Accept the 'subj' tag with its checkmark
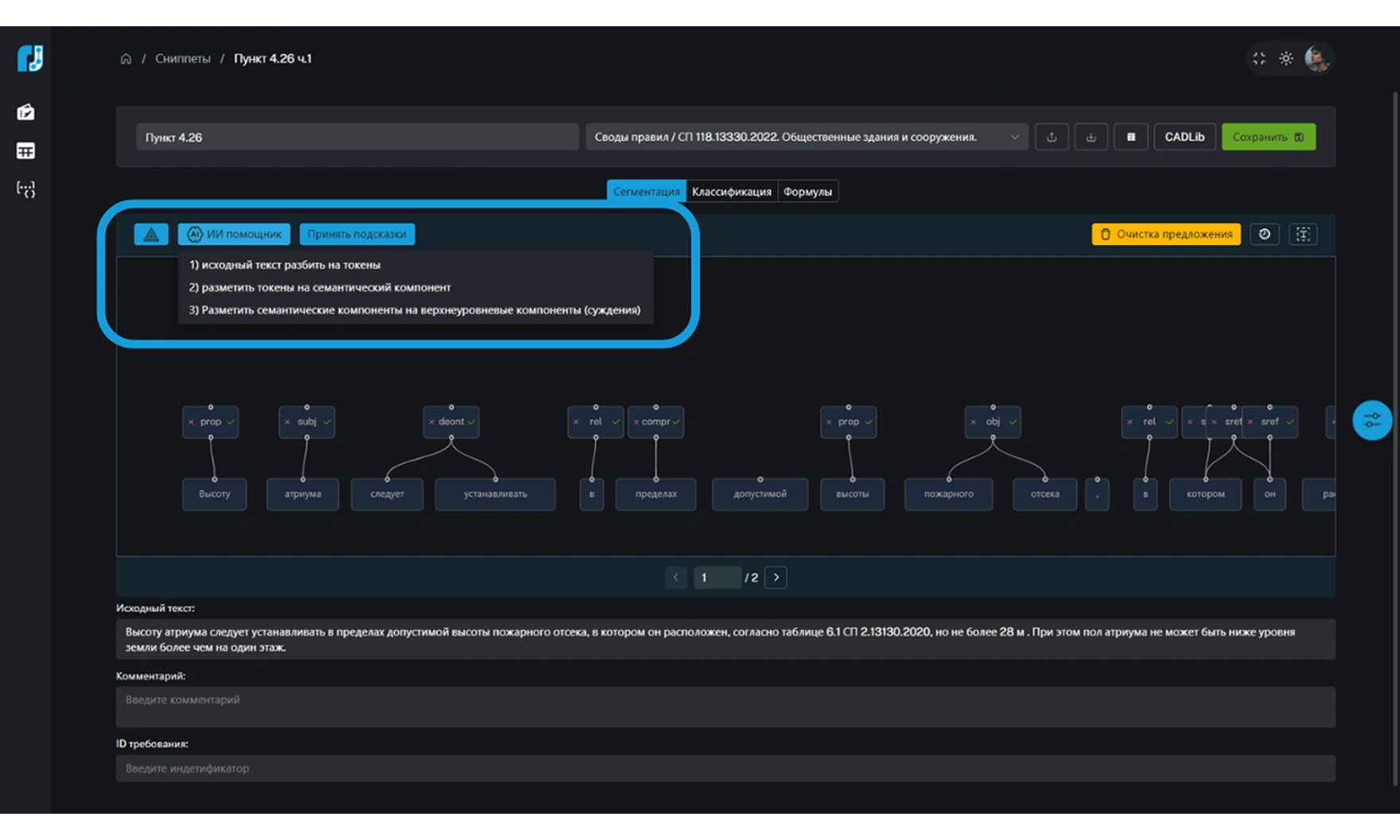Screen dimensions: 1400x840 point(327,422)
